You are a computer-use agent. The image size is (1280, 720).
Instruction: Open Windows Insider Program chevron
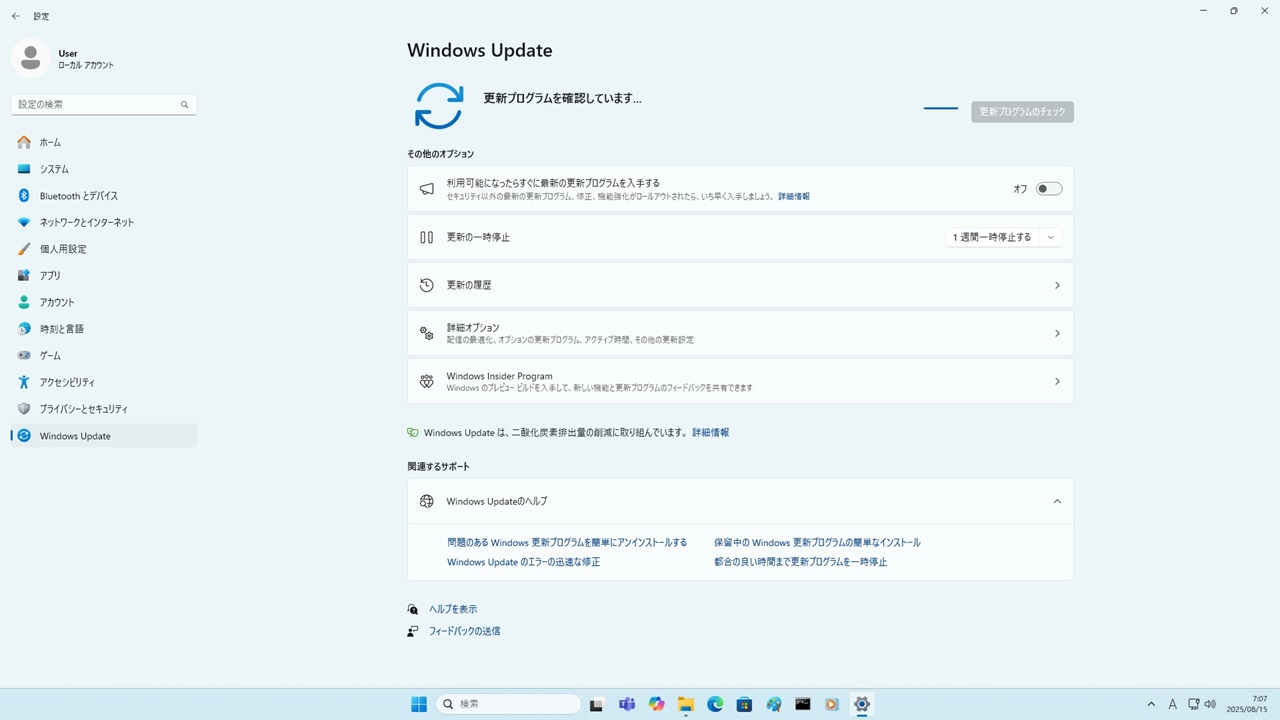tap(1057, 381)
